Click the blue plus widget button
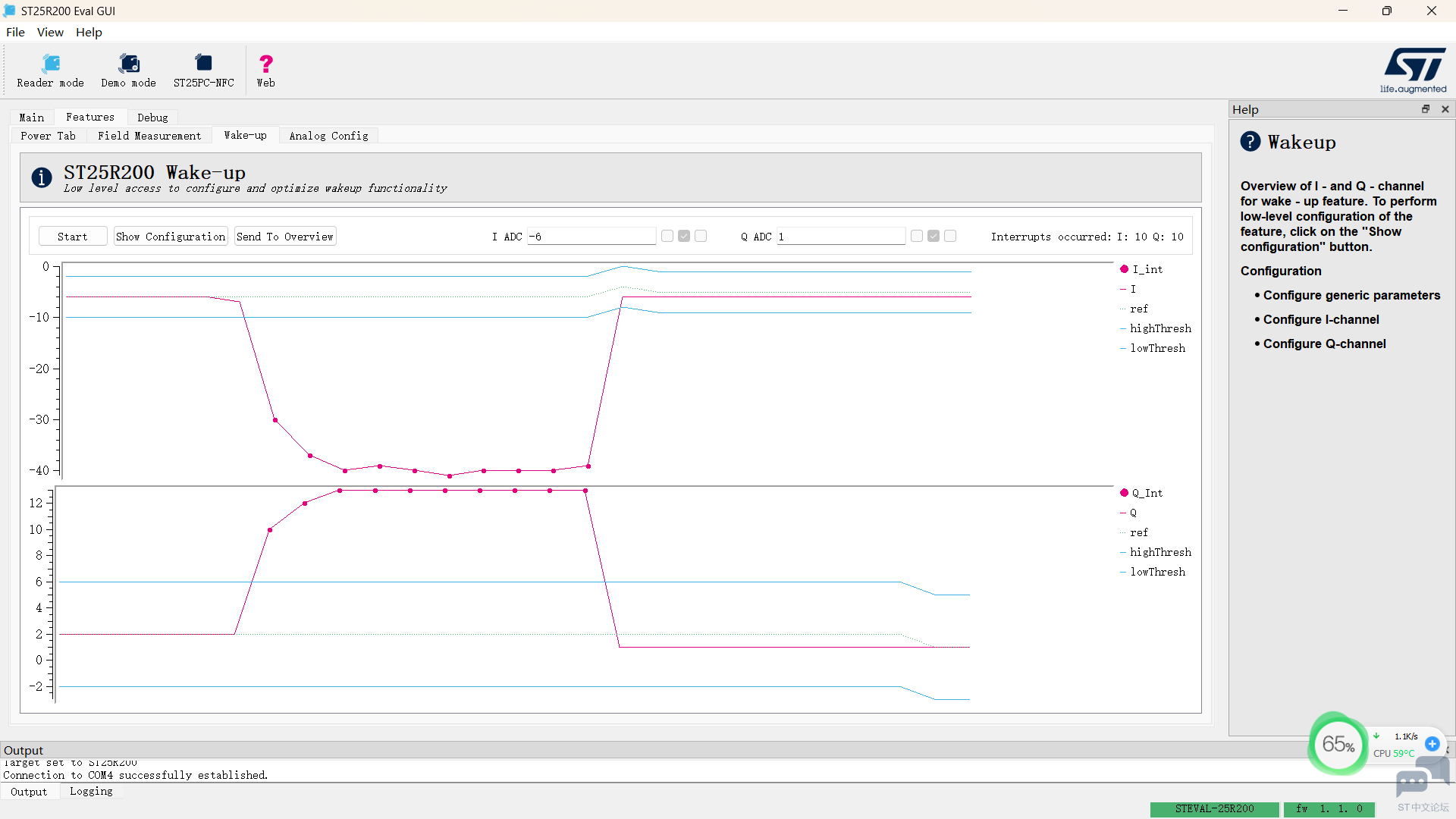The width and height of the screenshot is (1456, 819). pos(1432,744)
